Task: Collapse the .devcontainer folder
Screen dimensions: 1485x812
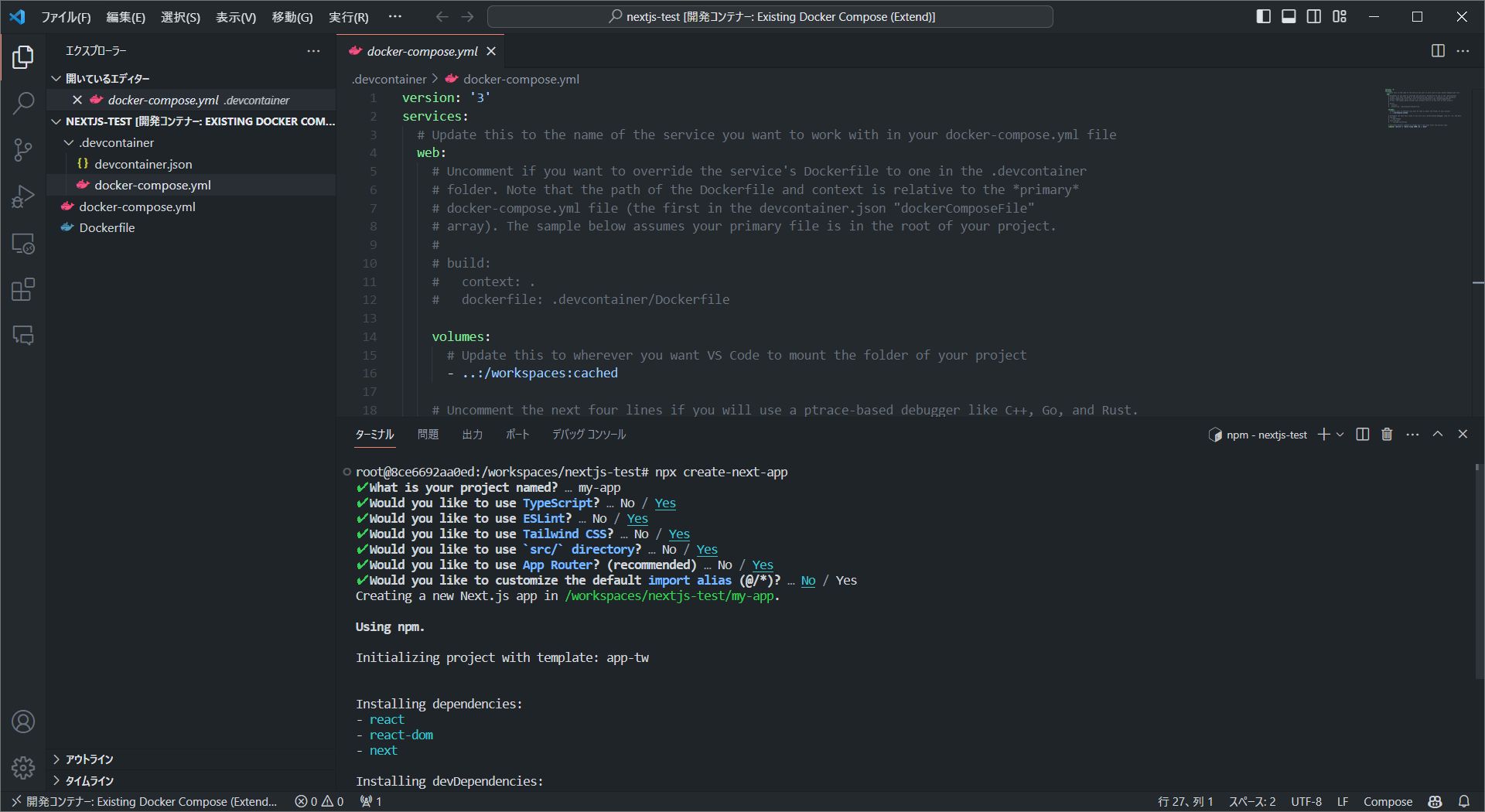Action: (x=191, y=143)
